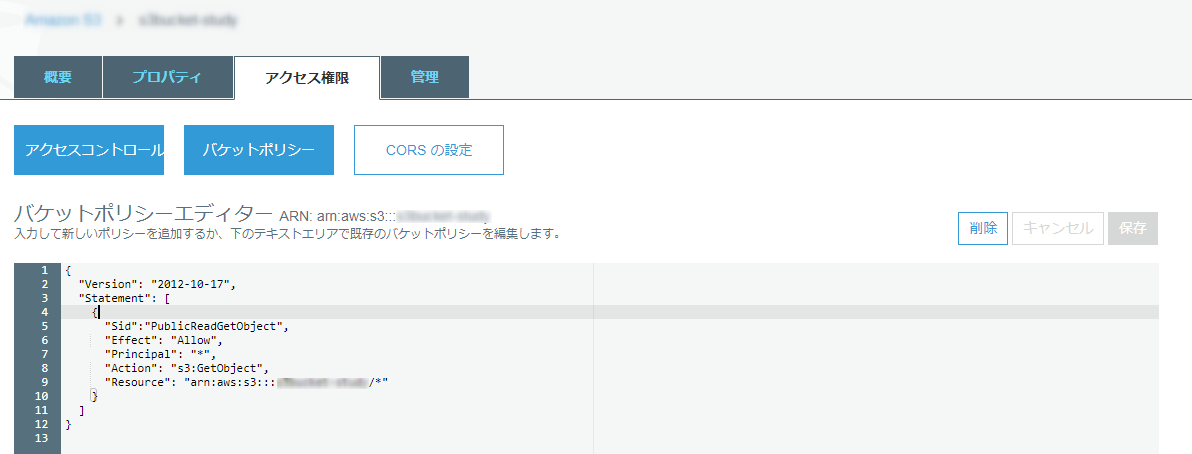This screenshot has width=1192, height=454.
Task: Switch to the プロパティ tab
Action: (x=167, y=78)
